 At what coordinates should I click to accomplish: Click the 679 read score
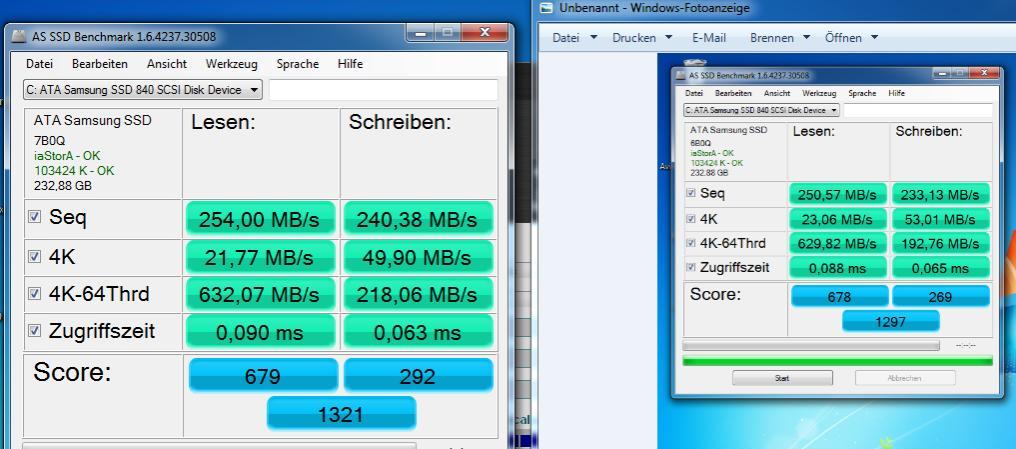click(263, 375)
